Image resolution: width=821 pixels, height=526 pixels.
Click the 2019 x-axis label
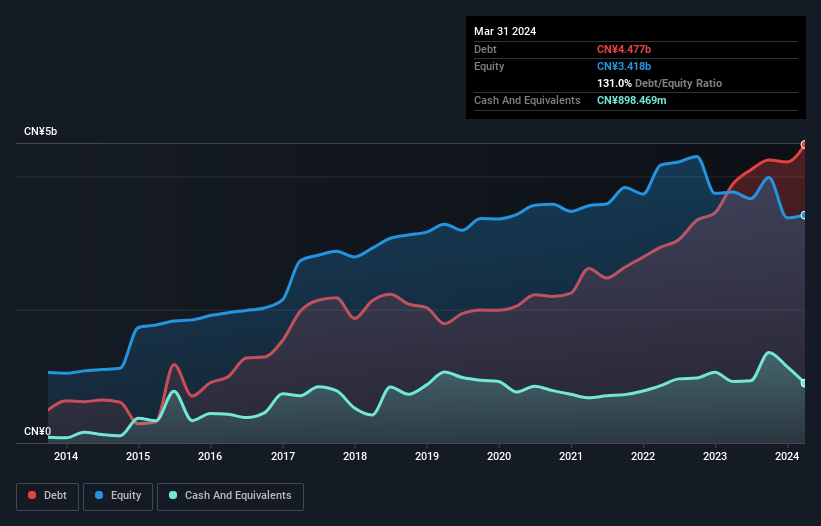427,456
